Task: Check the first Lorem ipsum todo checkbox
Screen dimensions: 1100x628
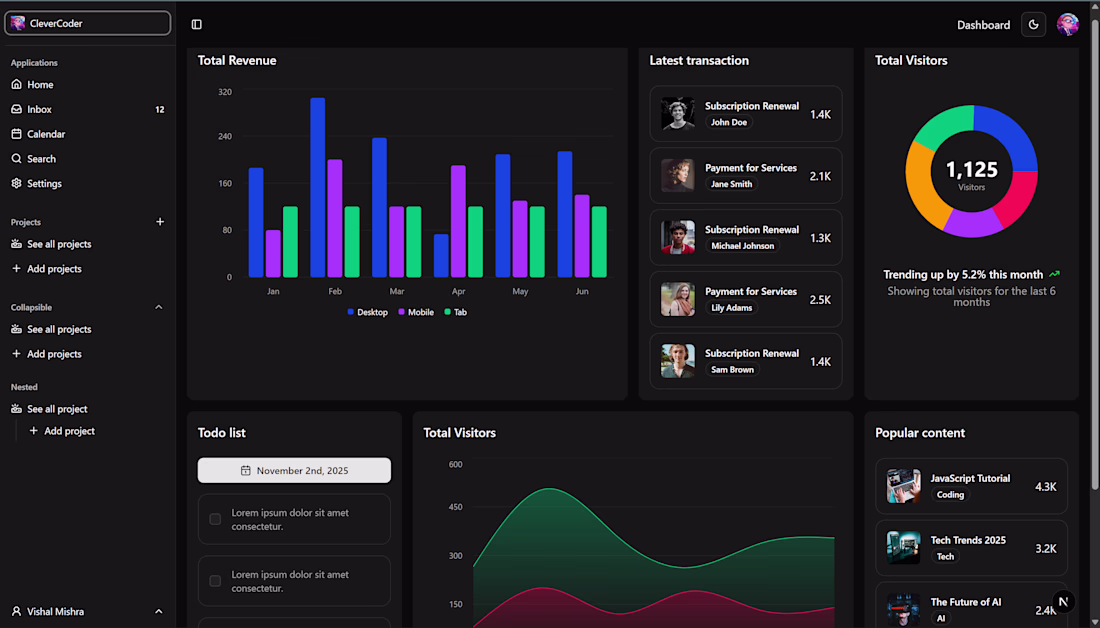Action: click(x=215, y=519)
